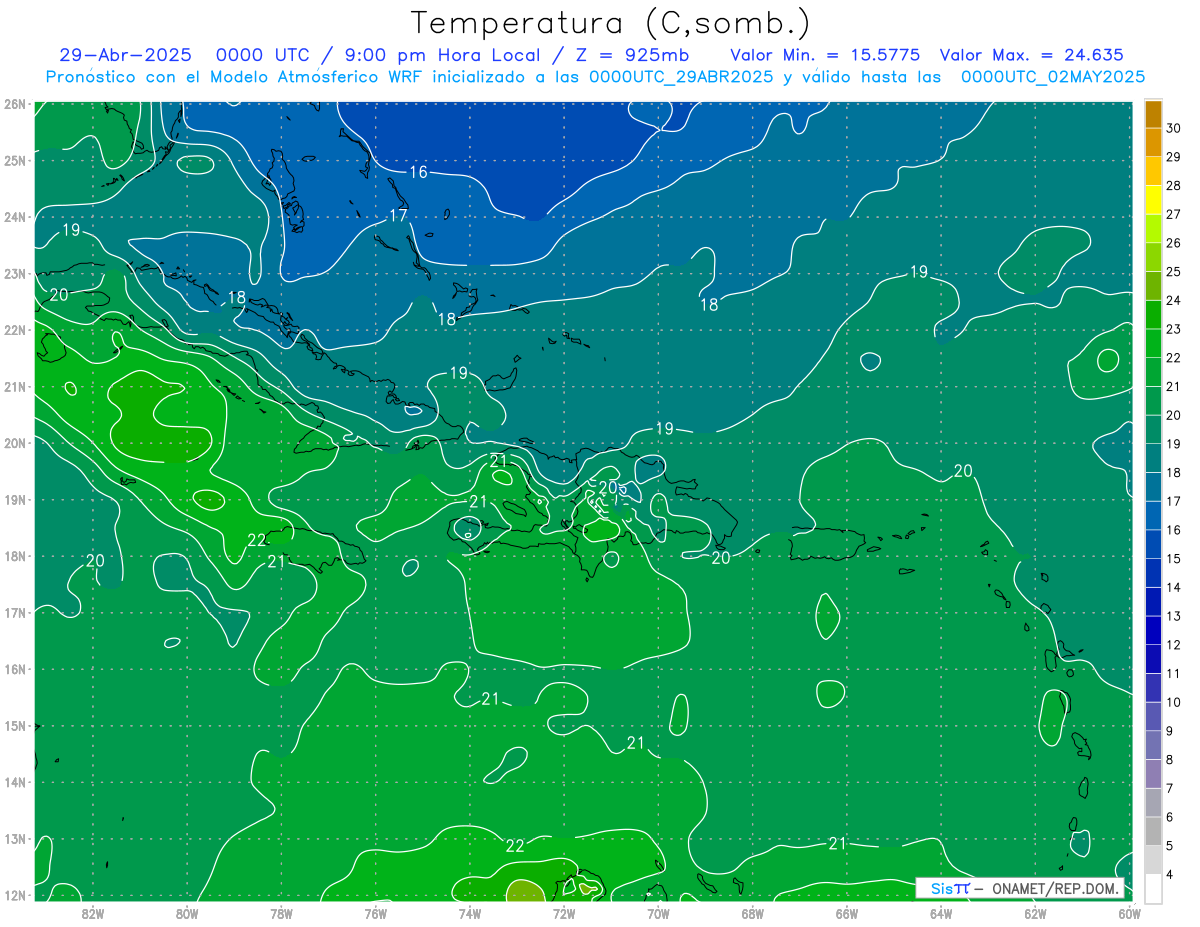
Task: Click the colorbar label "23"
Action: [1173, 329]
